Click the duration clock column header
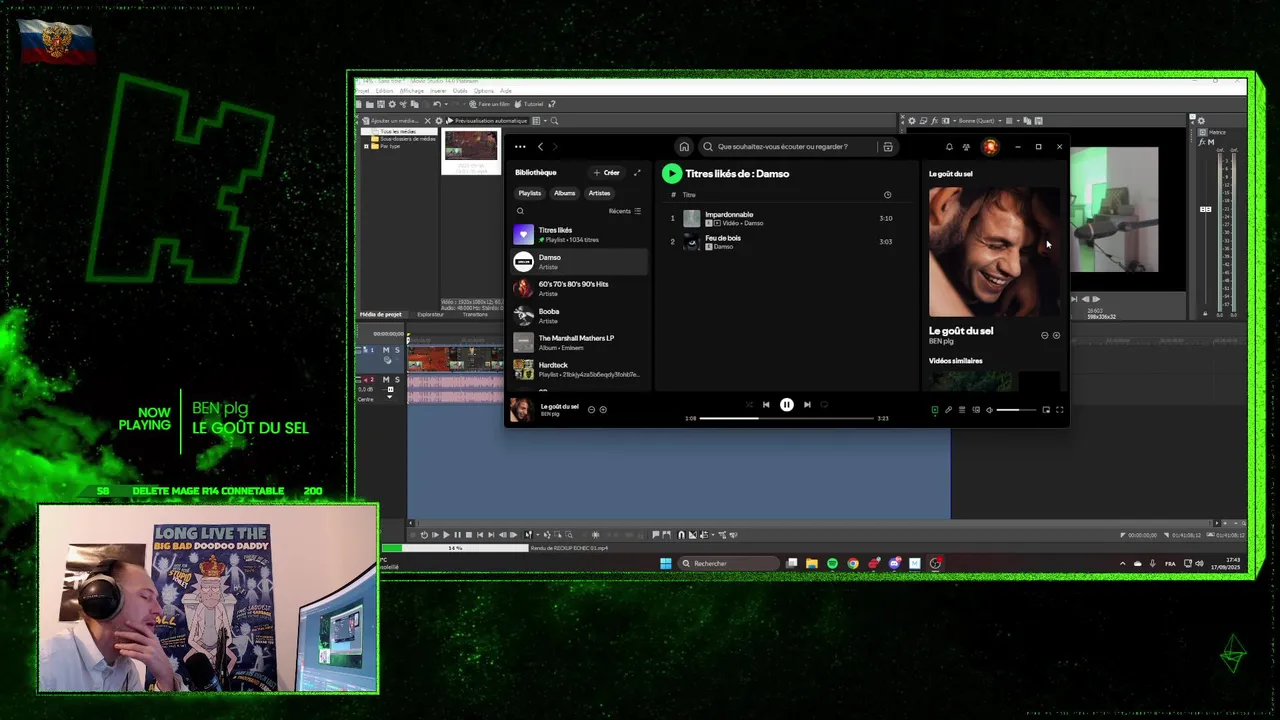 [x=887, y=195]
